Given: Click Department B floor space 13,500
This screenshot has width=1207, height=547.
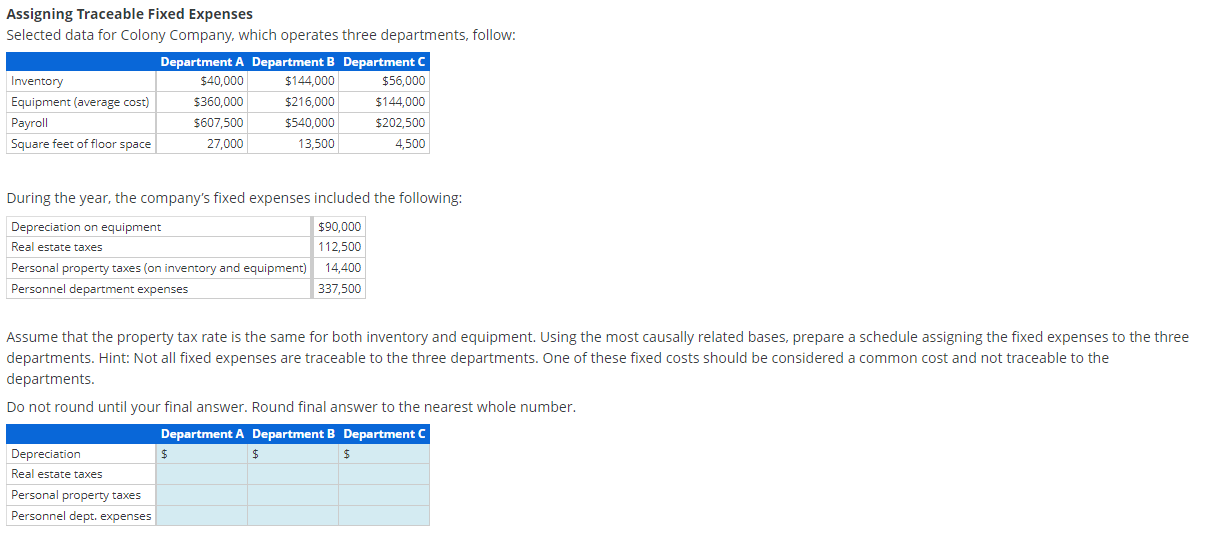Looking at the screenshot, I should (x=317, y=144).
